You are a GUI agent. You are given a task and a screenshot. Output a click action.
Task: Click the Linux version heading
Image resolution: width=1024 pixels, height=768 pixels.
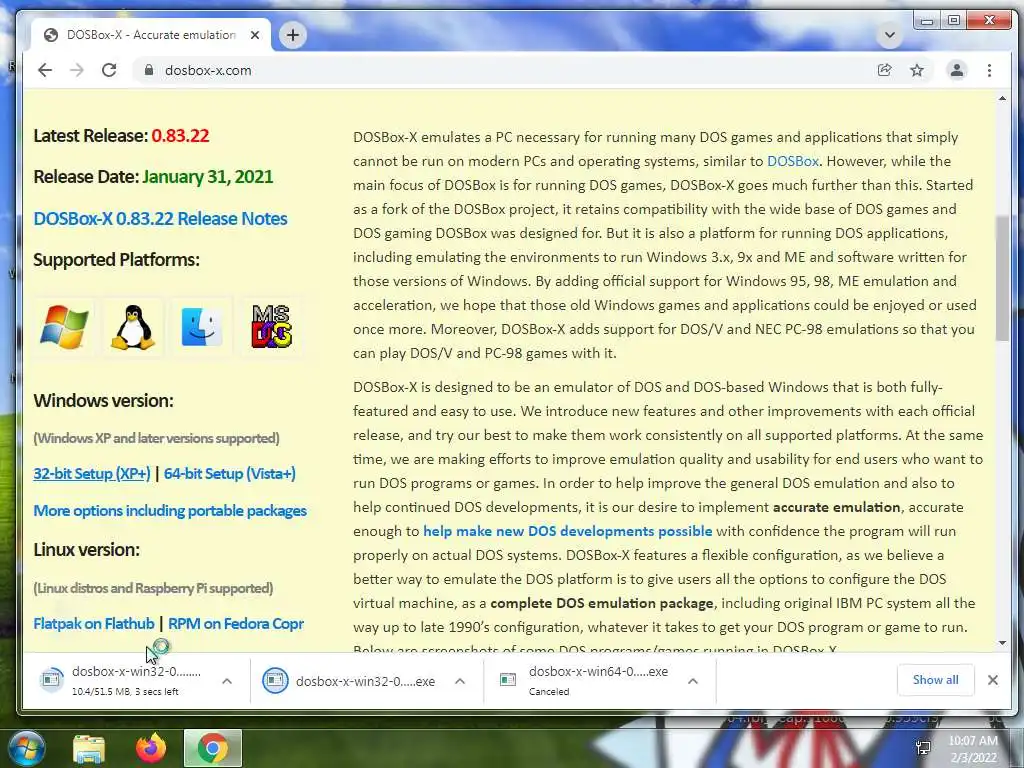coord(86,550)
